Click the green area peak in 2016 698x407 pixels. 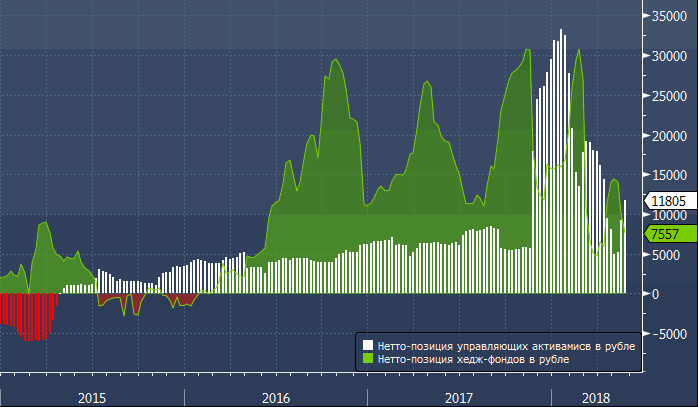tap(335, 62)
